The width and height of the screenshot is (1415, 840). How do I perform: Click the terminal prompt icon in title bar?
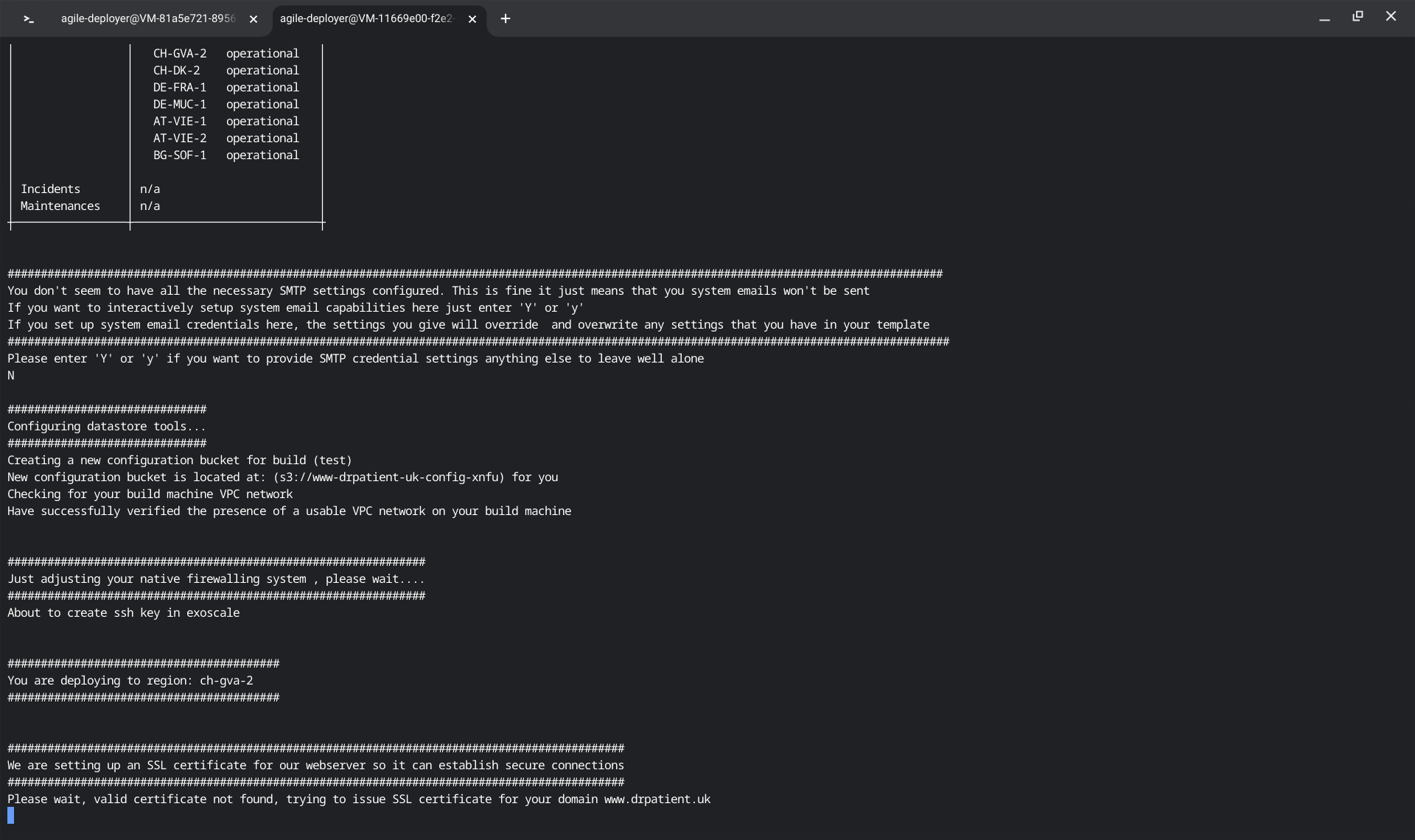tap(29, 19)
